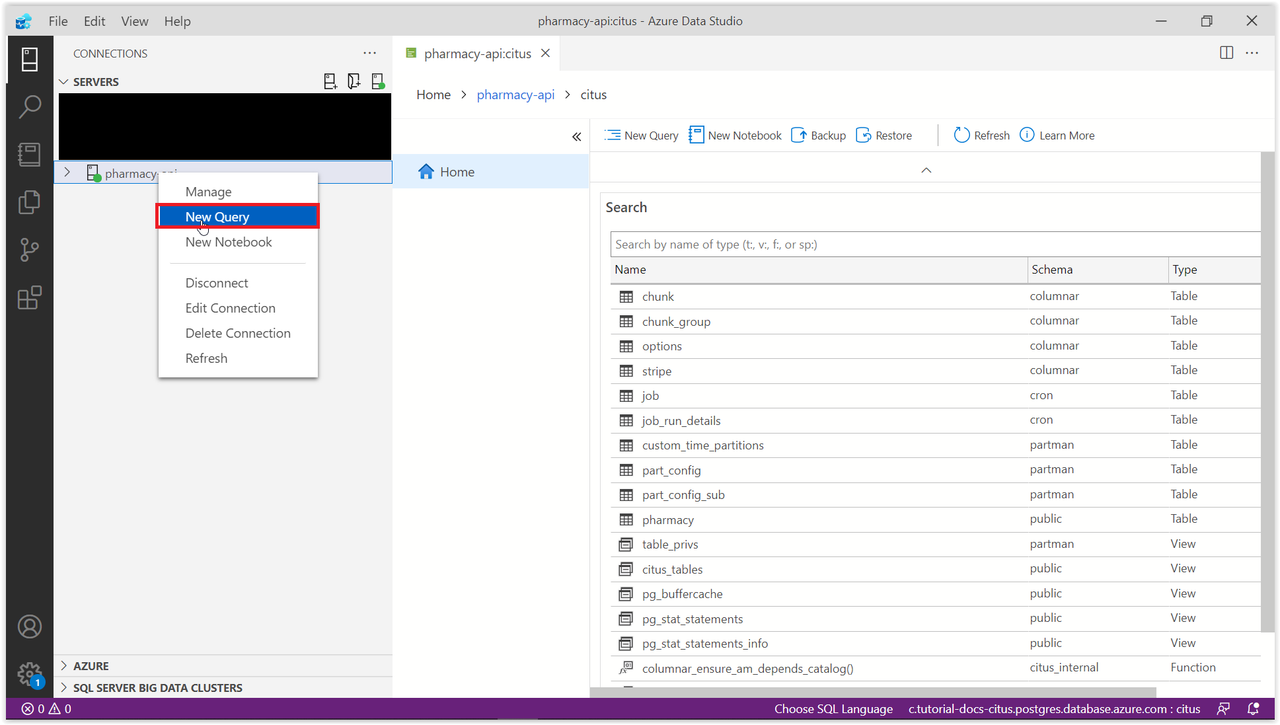Open the Source Control icon

[30, 250]
